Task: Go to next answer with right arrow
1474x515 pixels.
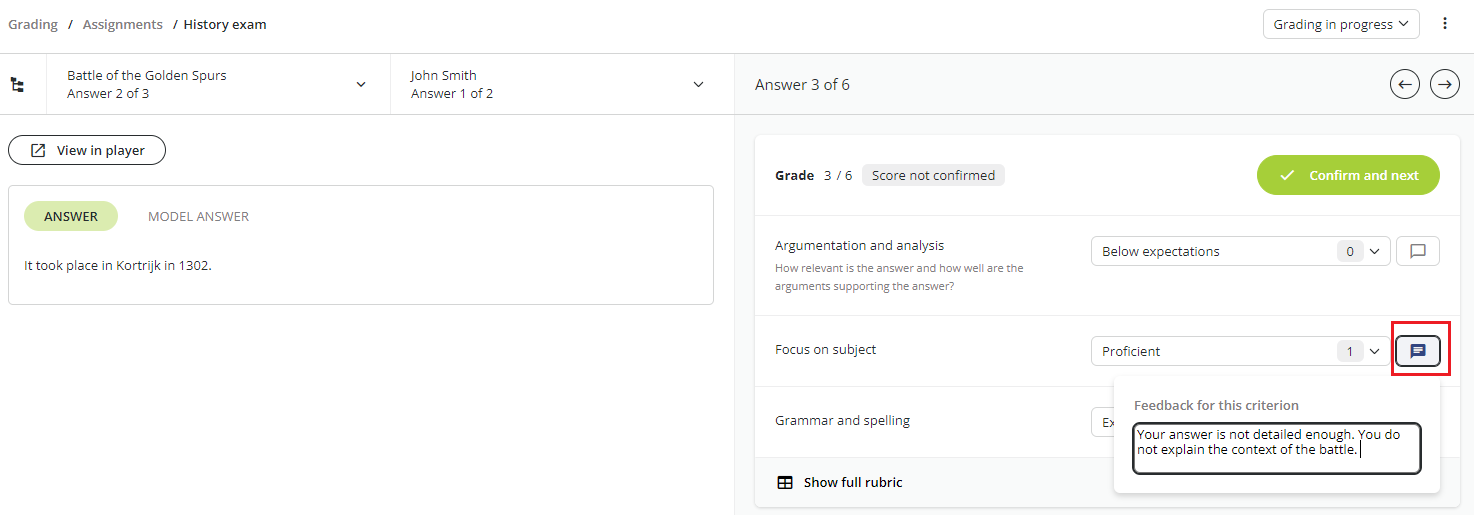Action: (x=1445, y=85)
